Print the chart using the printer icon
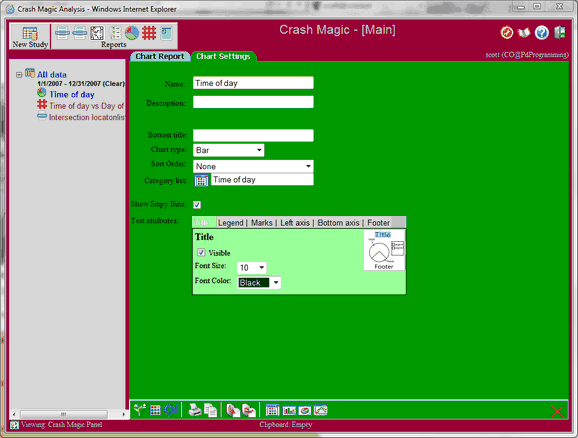This screenshot has height=438, width=578. 195,410
